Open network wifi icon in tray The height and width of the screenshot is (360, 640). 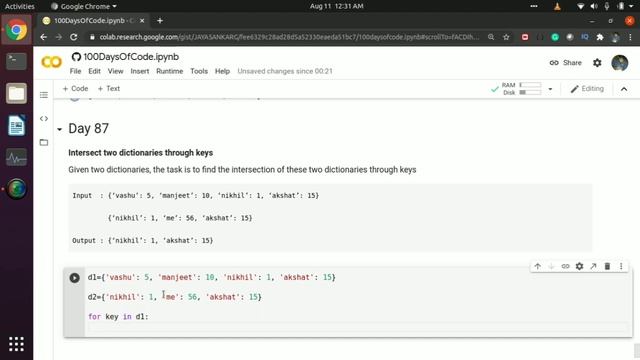tap(580, 6)
